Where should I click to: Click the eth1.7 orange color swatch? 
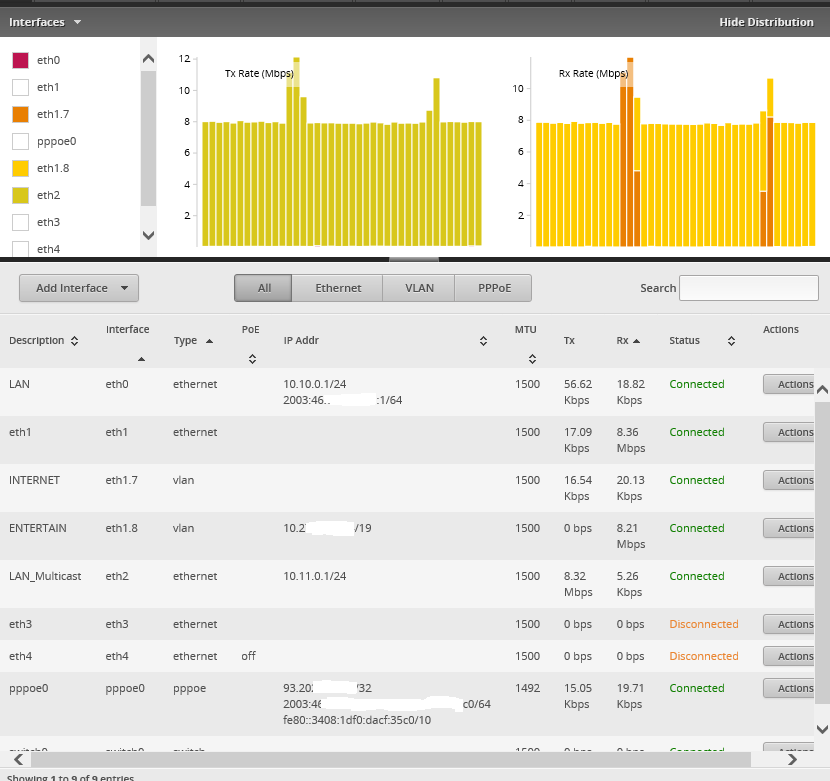tap(20, 115)
